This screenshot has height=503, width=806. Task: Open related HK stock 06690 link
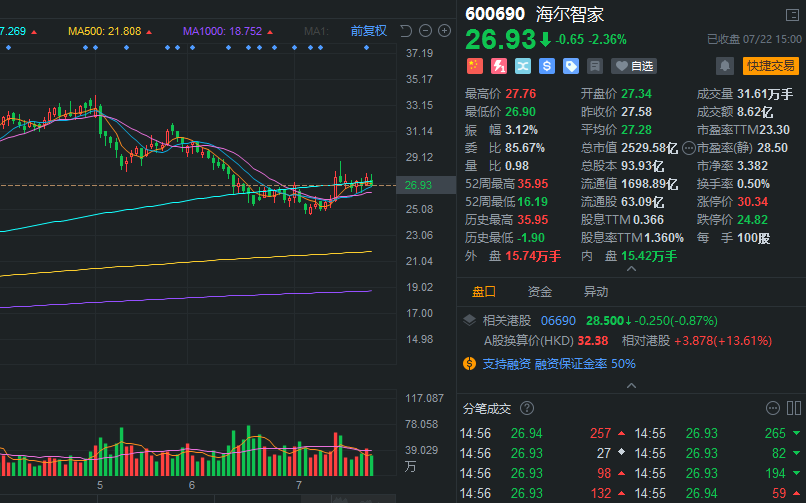pos(558,321)
